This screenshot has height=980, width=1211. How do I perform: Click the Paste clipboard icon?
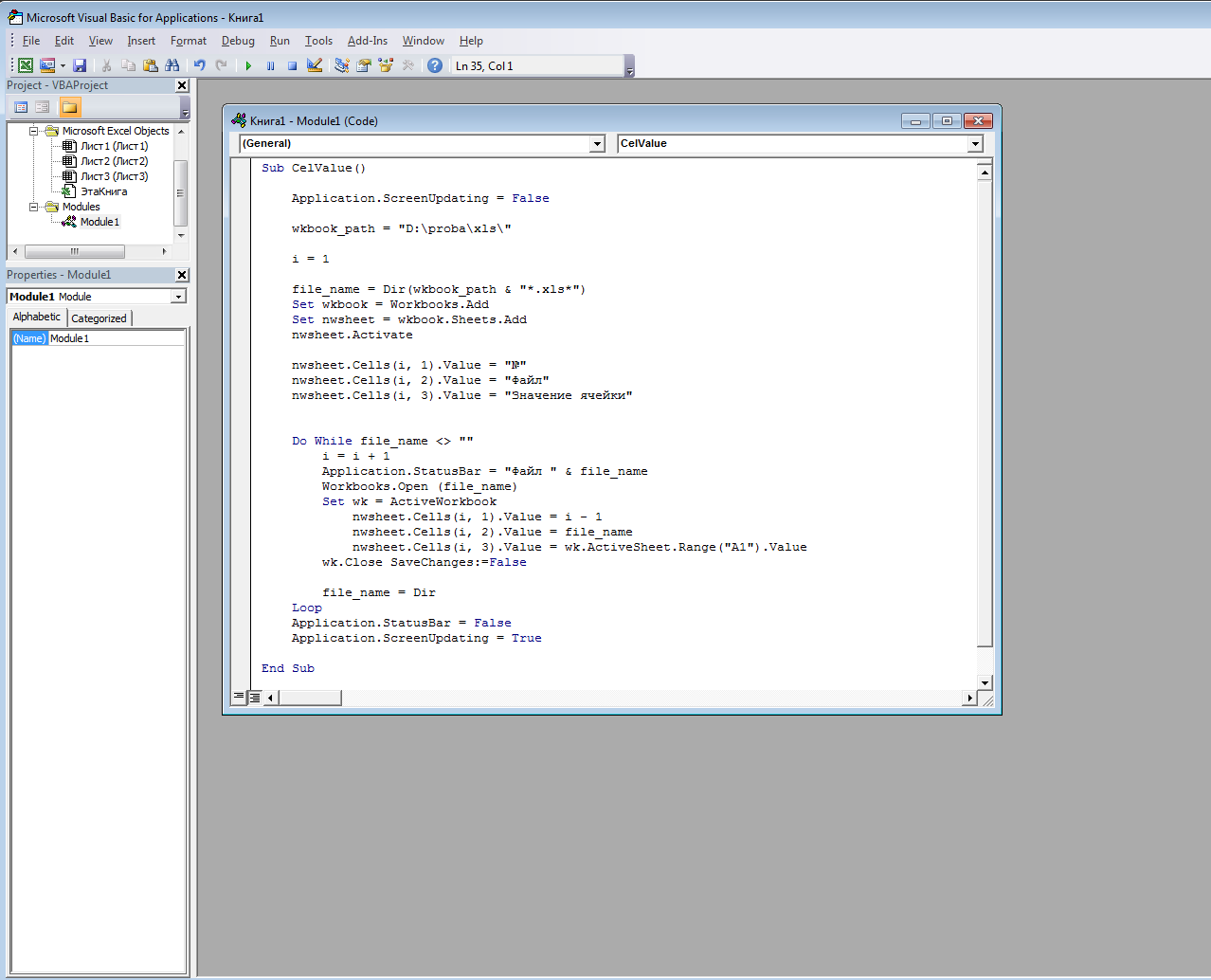[150, 65]
